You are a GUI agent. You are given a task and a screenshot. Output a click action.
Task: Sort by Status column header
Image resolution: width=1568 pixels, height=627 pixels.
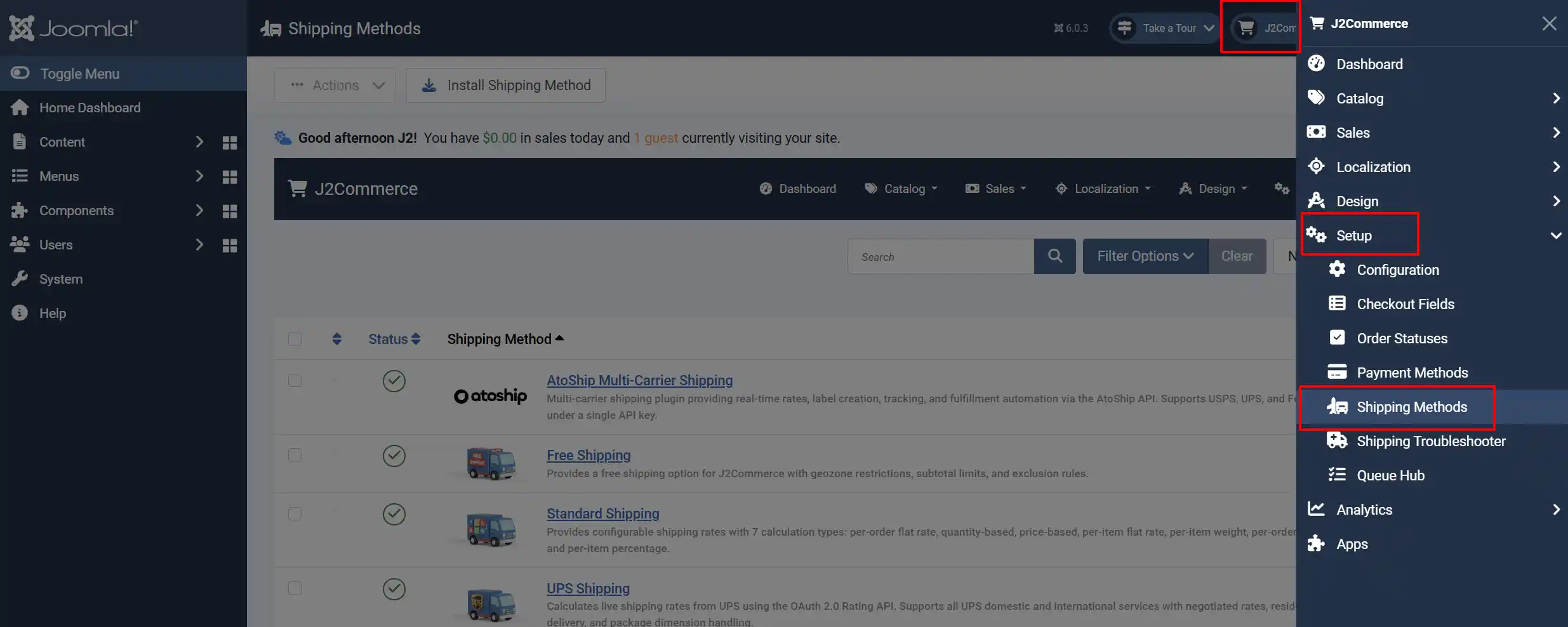pos(394,339)
